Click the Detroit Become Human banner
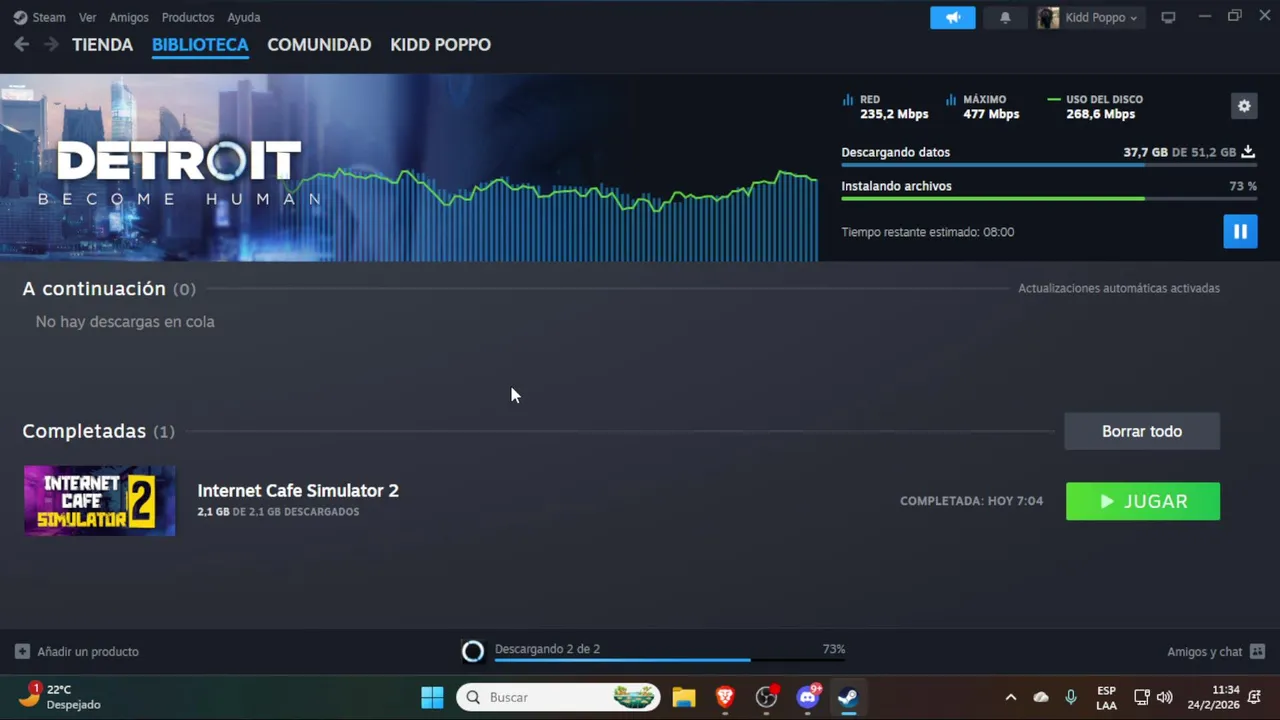The height and width of the screenshot is (720, 1280). [180, 168]
